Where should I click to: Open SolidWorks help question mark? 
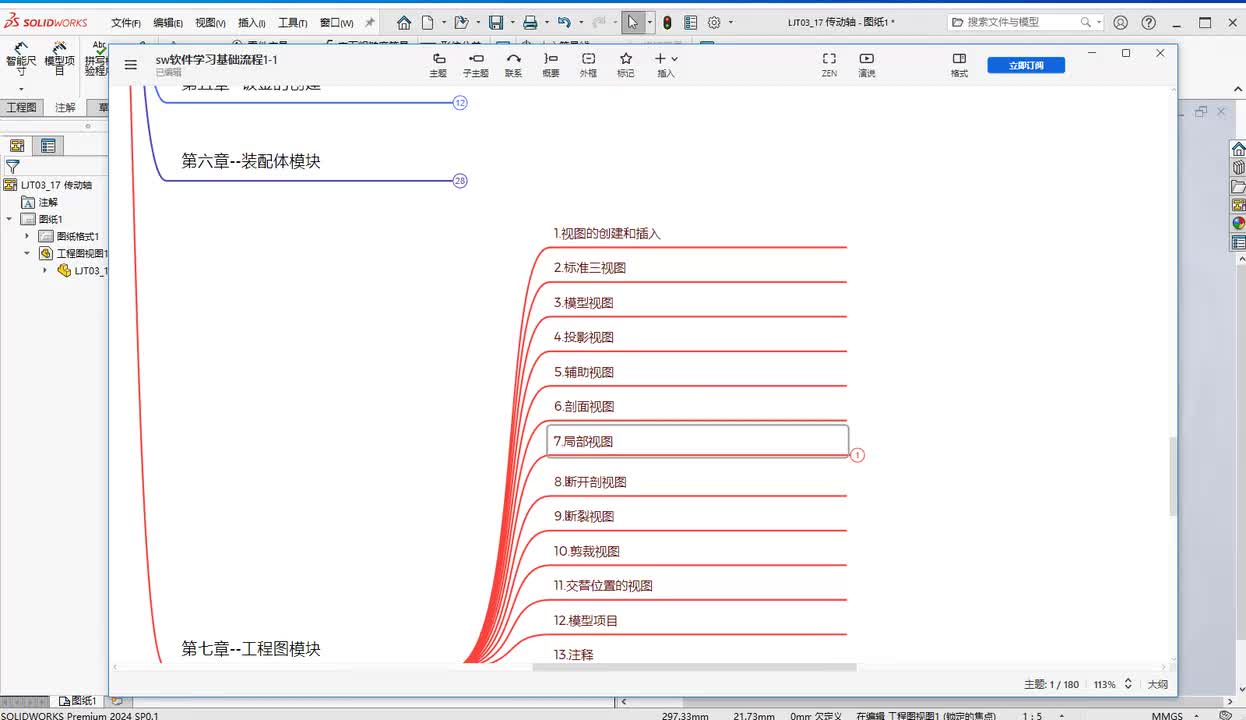(1147, 22)
